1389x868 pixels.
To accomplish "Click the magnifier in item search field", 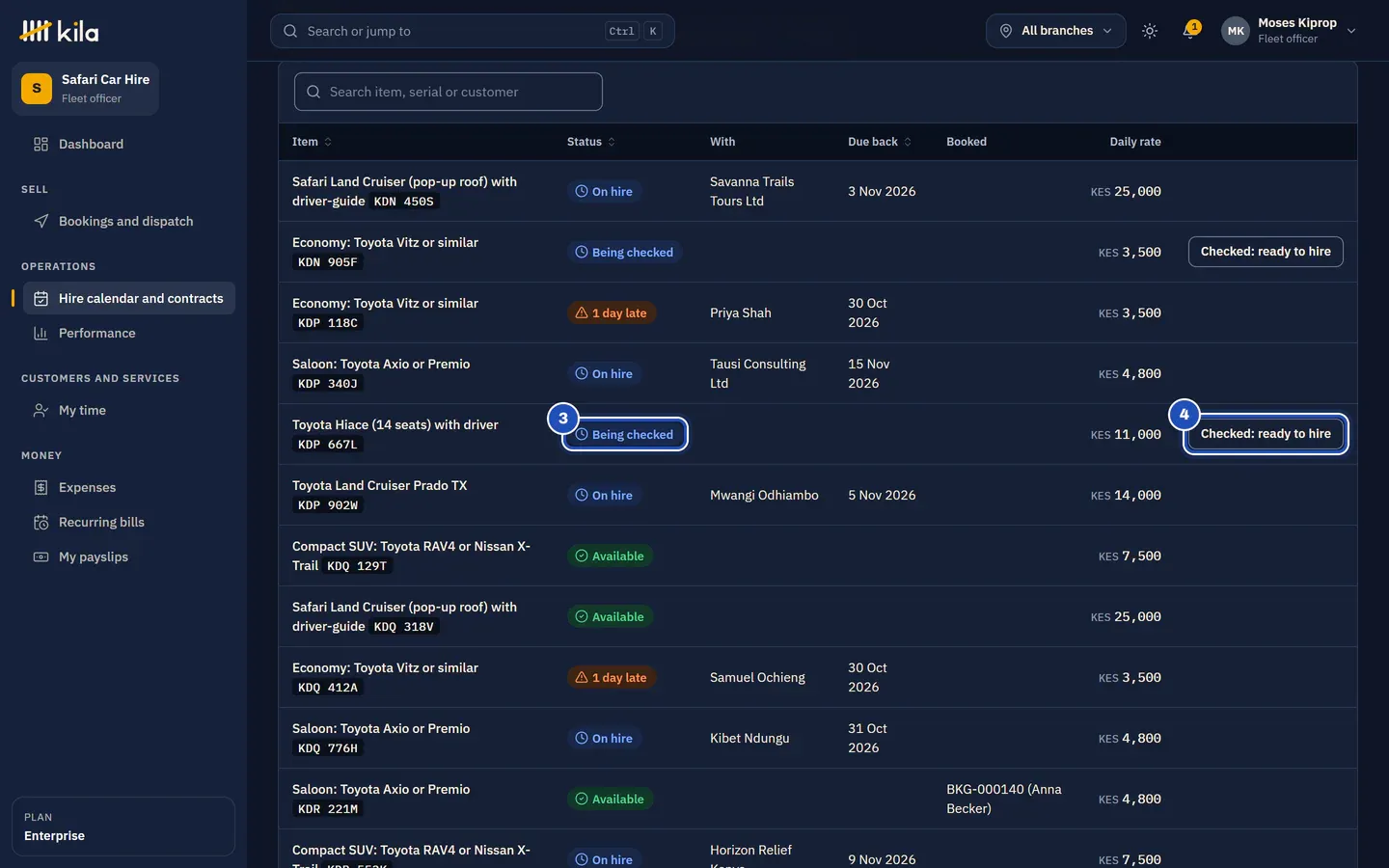I will [x=313, y=92].
